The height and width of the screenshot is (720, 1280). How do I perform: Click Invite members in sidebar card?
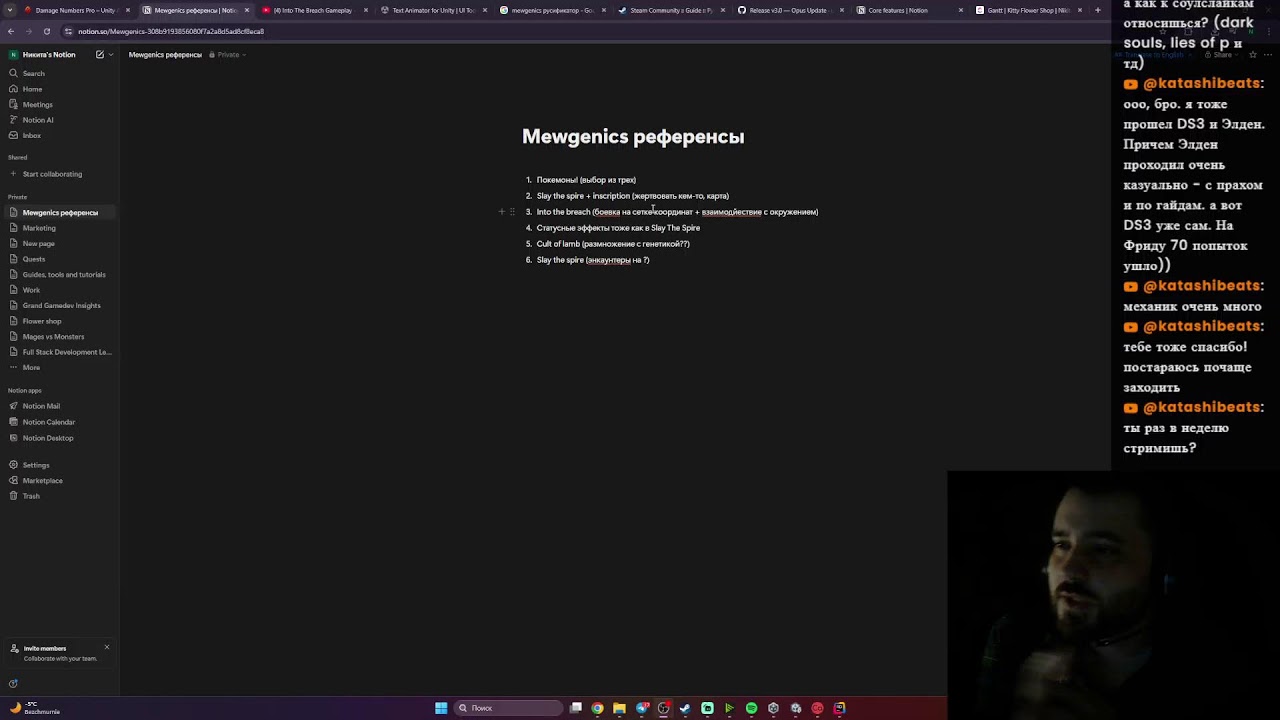coord(45,648)
